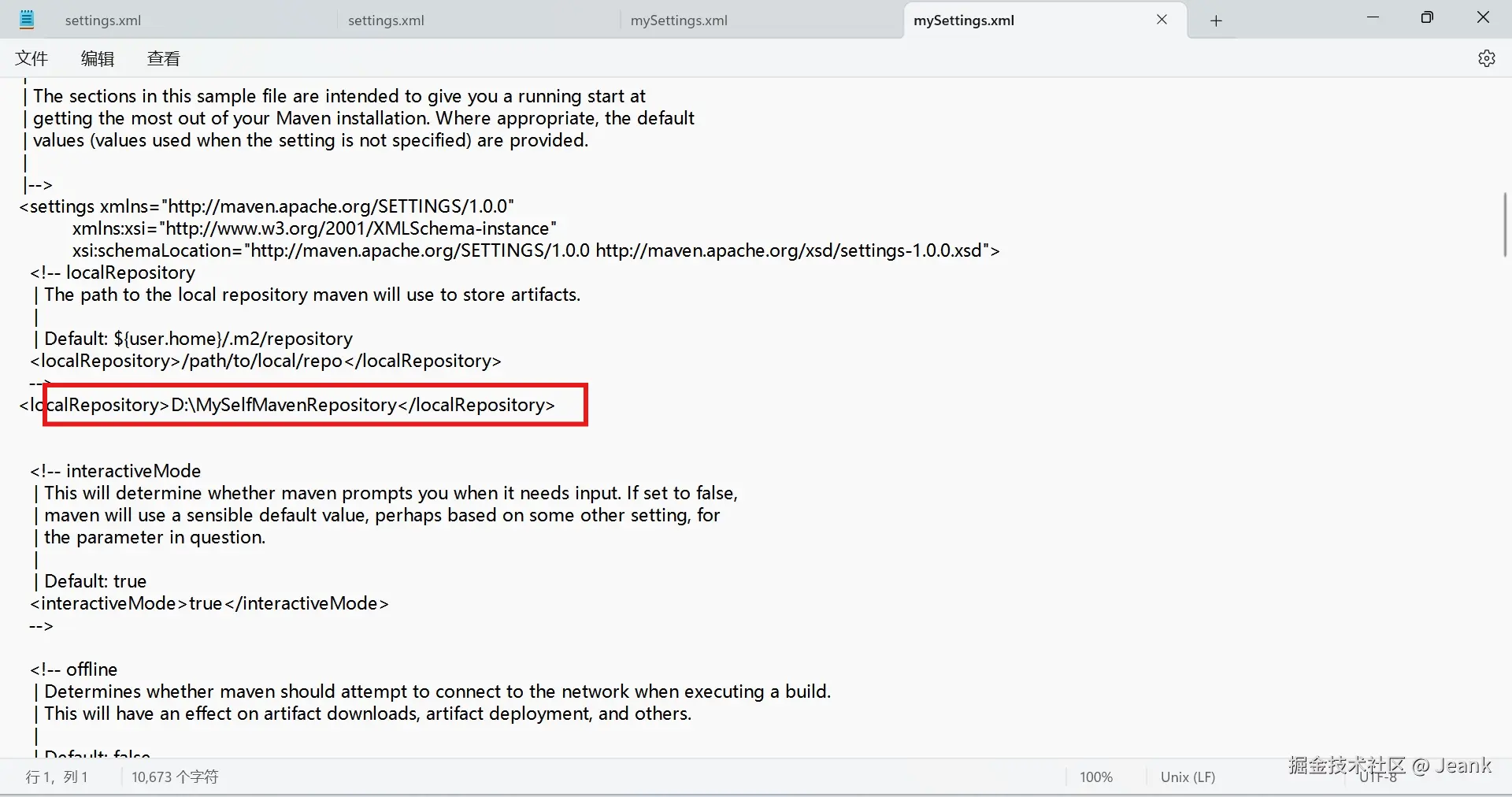Close the active mySettings.xml tab
Screen dimensions: 1512x797
[x=1162, y=20]
